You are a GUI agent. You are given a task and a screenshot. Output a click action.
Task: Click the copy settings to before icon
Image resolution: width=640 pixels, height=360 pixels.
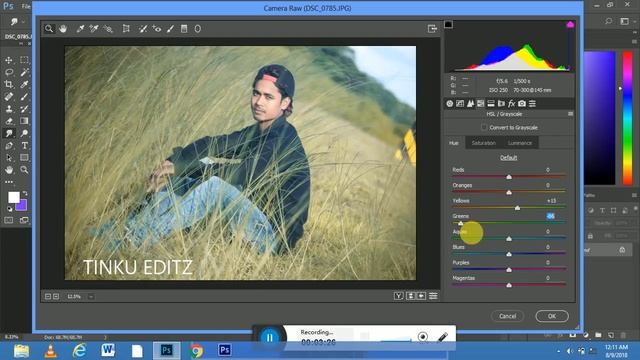tap(422, 296)
